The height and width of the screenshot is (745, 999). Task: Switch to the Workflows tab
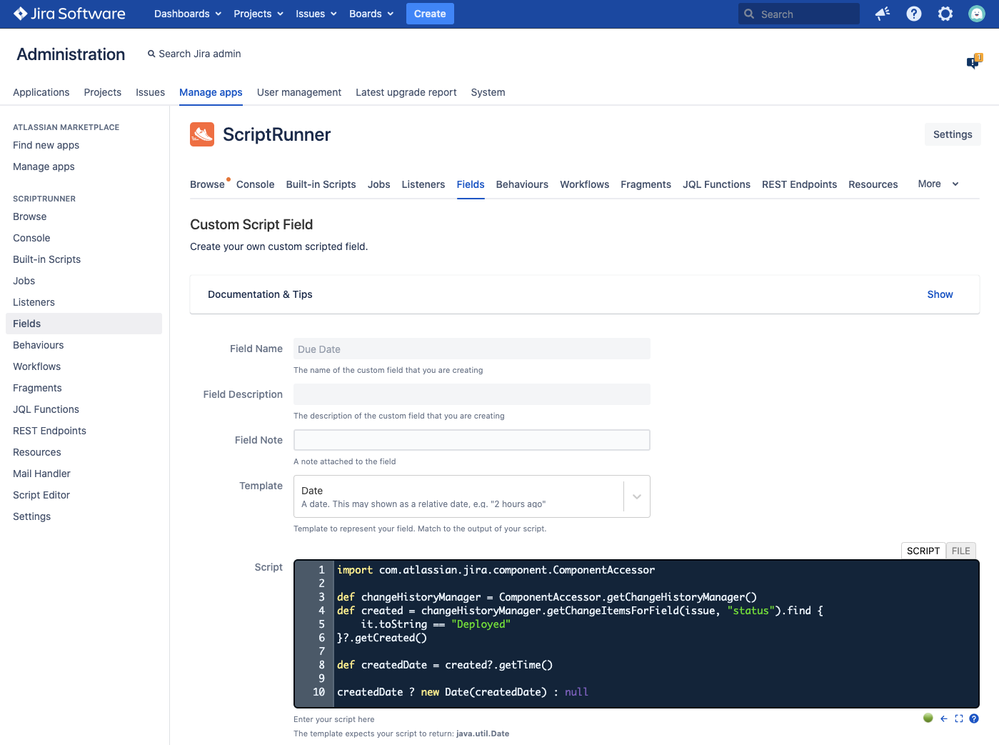tap(584, 184)
